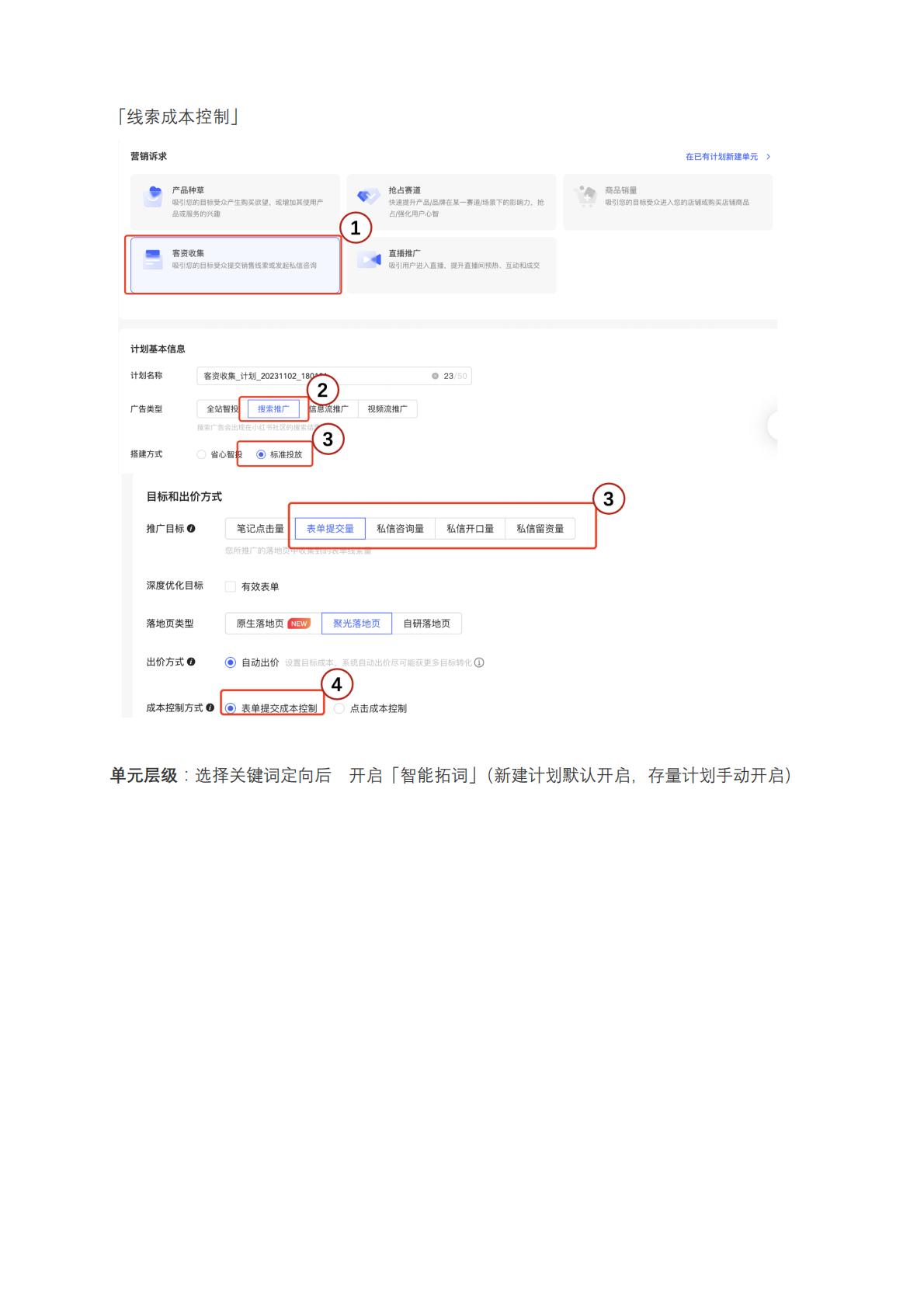The width and height of the screenshot is (924, 1307).
Task: Enable the 有效表单 checkbox
Action: pyautogui.click(x=231, y=586)
